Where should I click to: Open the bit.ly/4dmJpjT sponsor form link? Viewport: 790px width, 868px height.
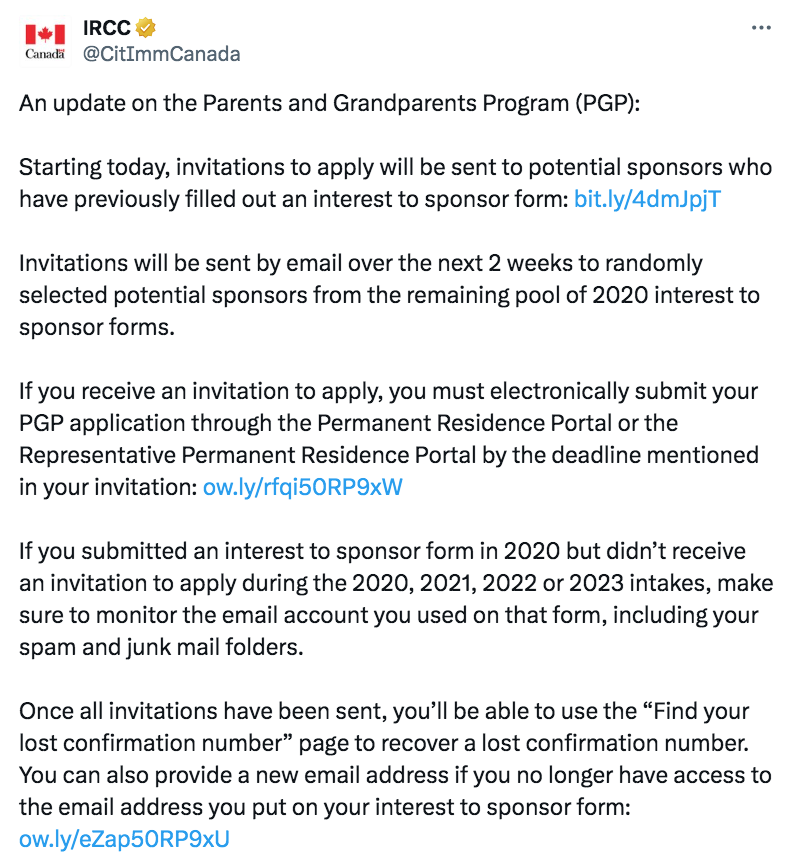tap(648, 199)
